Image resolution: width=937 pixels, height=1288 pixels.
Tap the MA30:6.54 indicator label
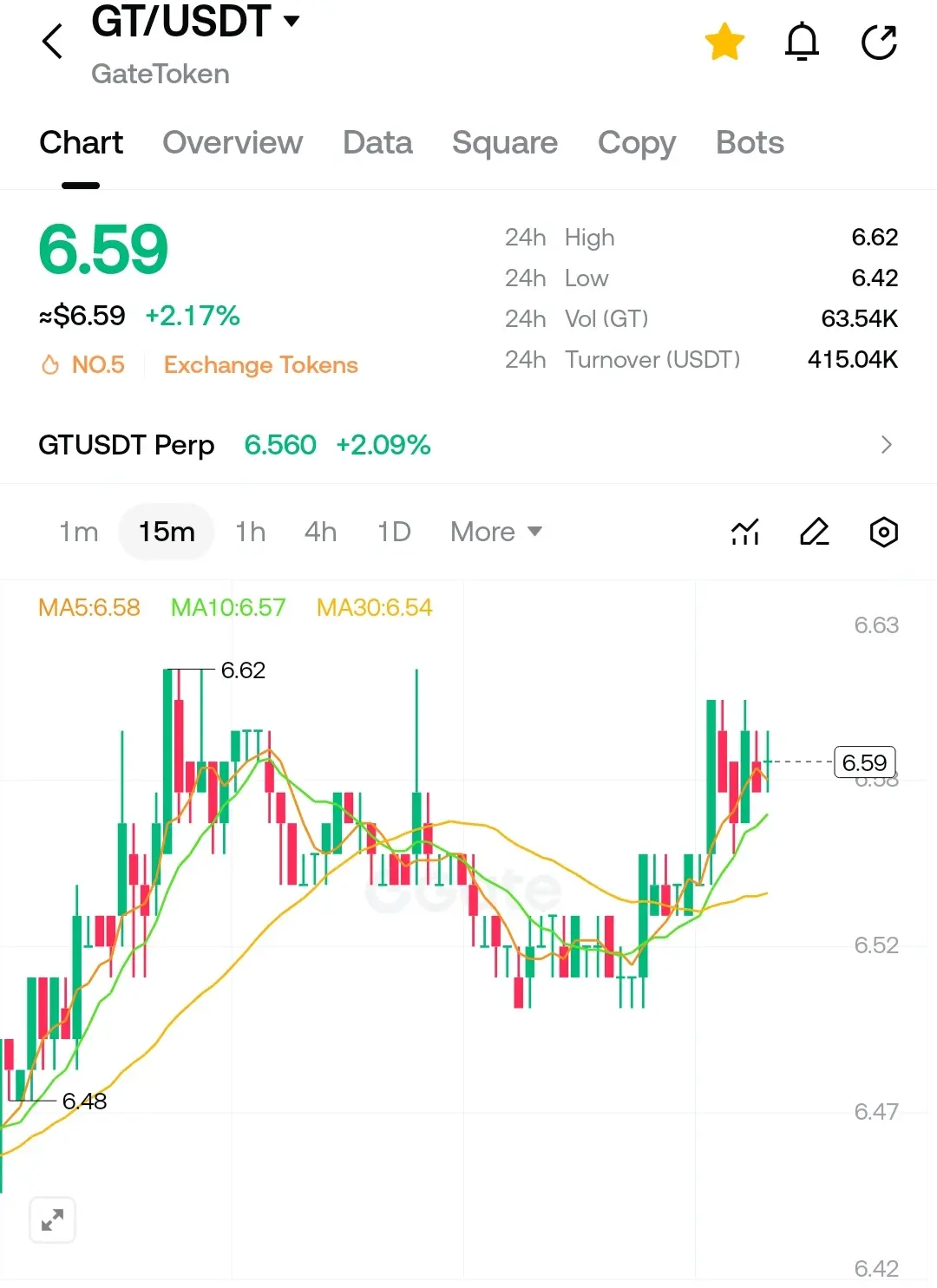pyautogui.click(x=374, y=607)
